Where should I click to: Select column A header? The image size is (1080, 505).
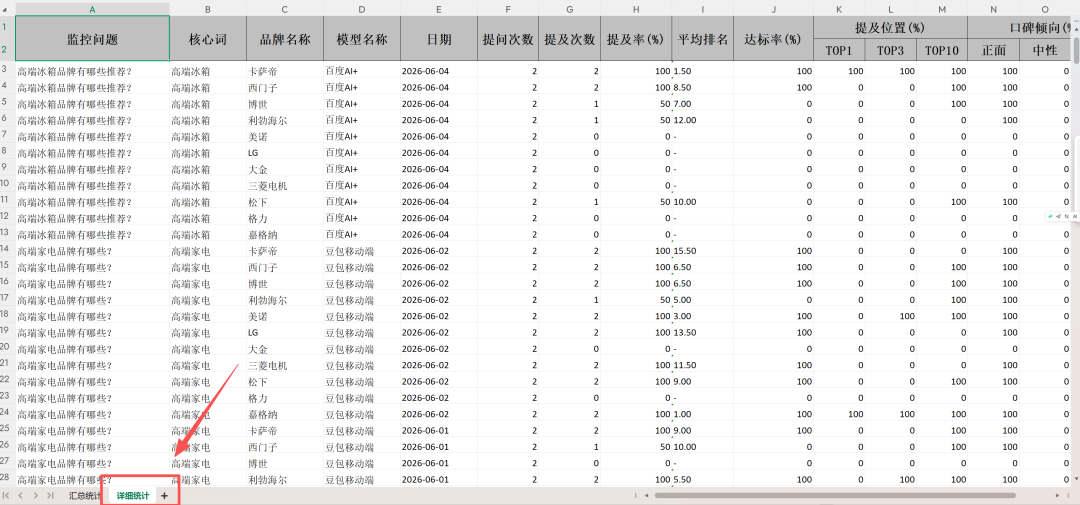pyautogui.click(x=92, y=8)
